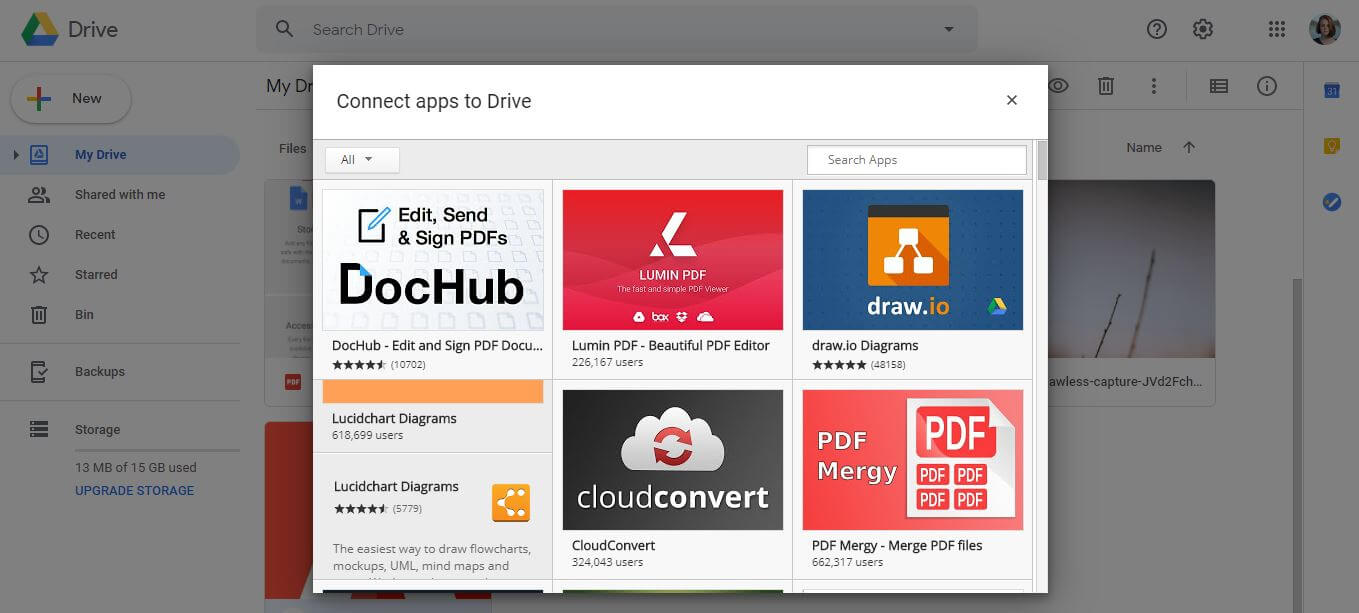
Task: Click PDF Mergy - Merge PDF files title
Action: [897, 546]
